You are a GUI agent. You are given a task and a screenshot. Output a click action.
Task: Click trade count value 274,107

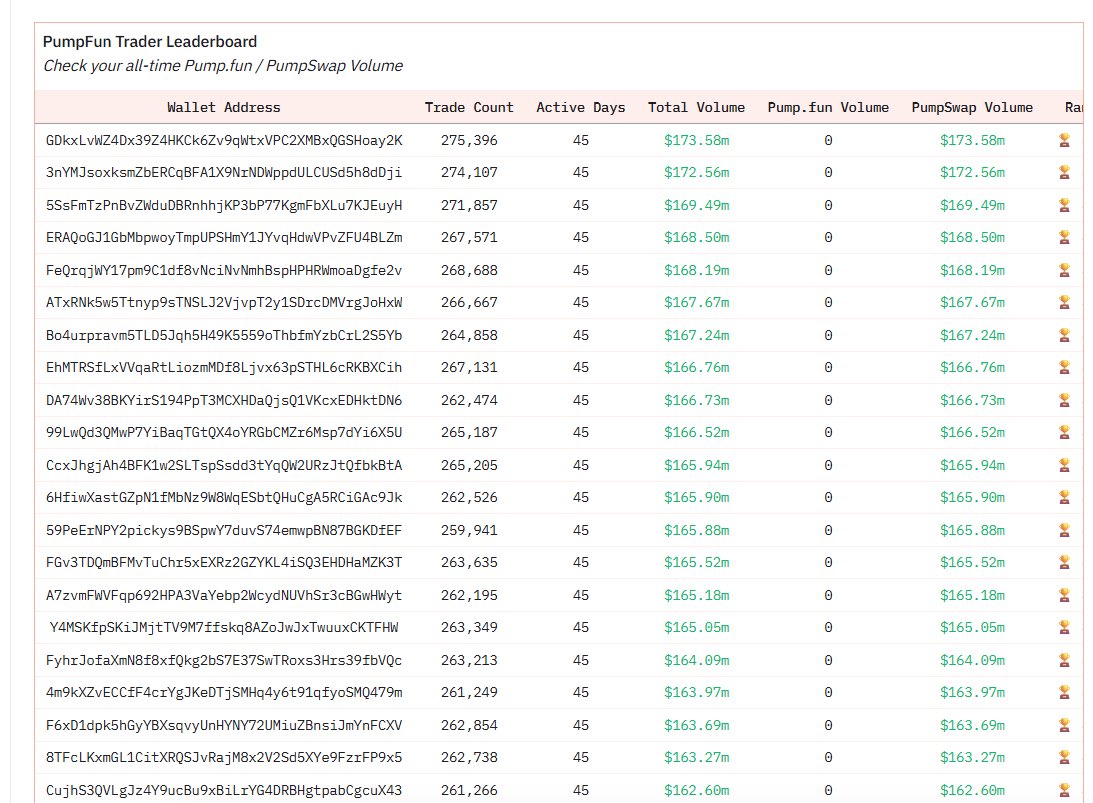tap(469, 172)
